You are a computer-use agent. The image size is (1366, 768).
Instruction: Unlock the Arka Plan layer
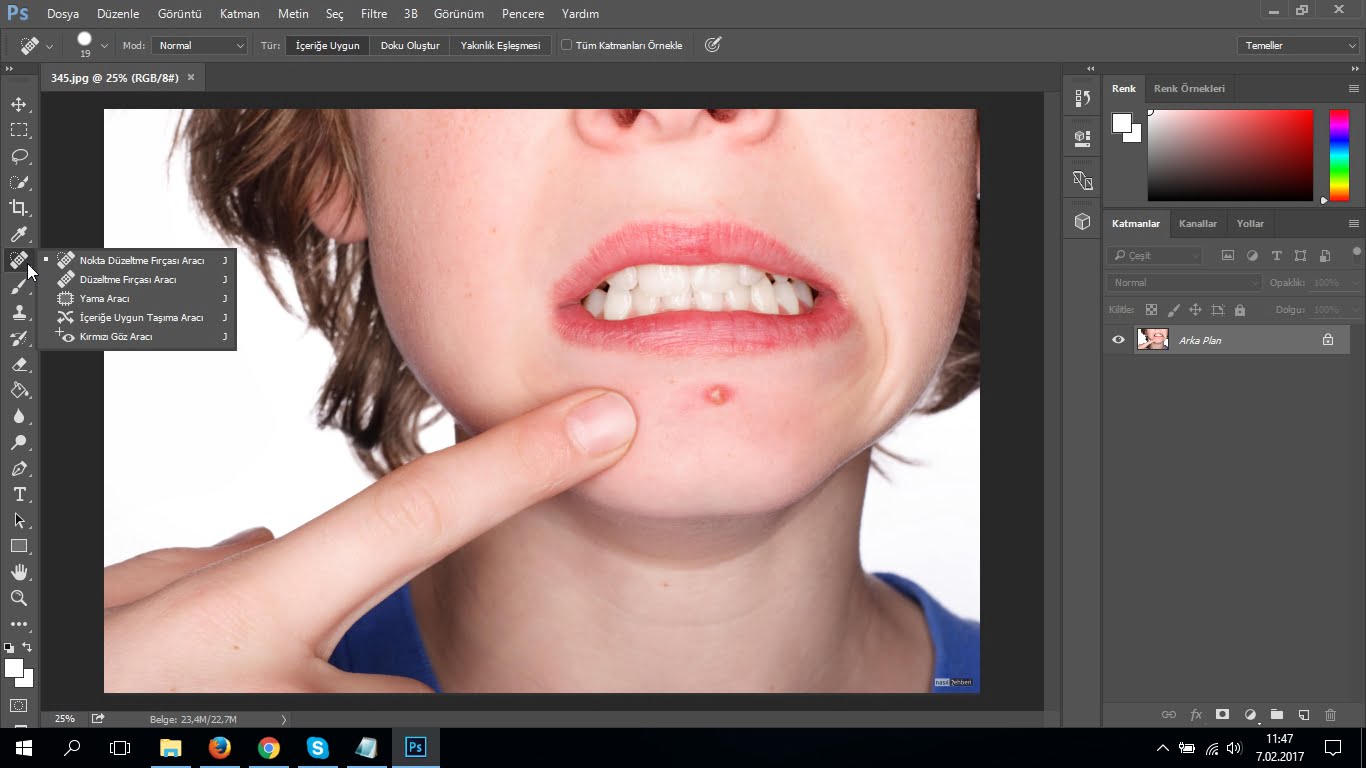tap(1328, 340)
